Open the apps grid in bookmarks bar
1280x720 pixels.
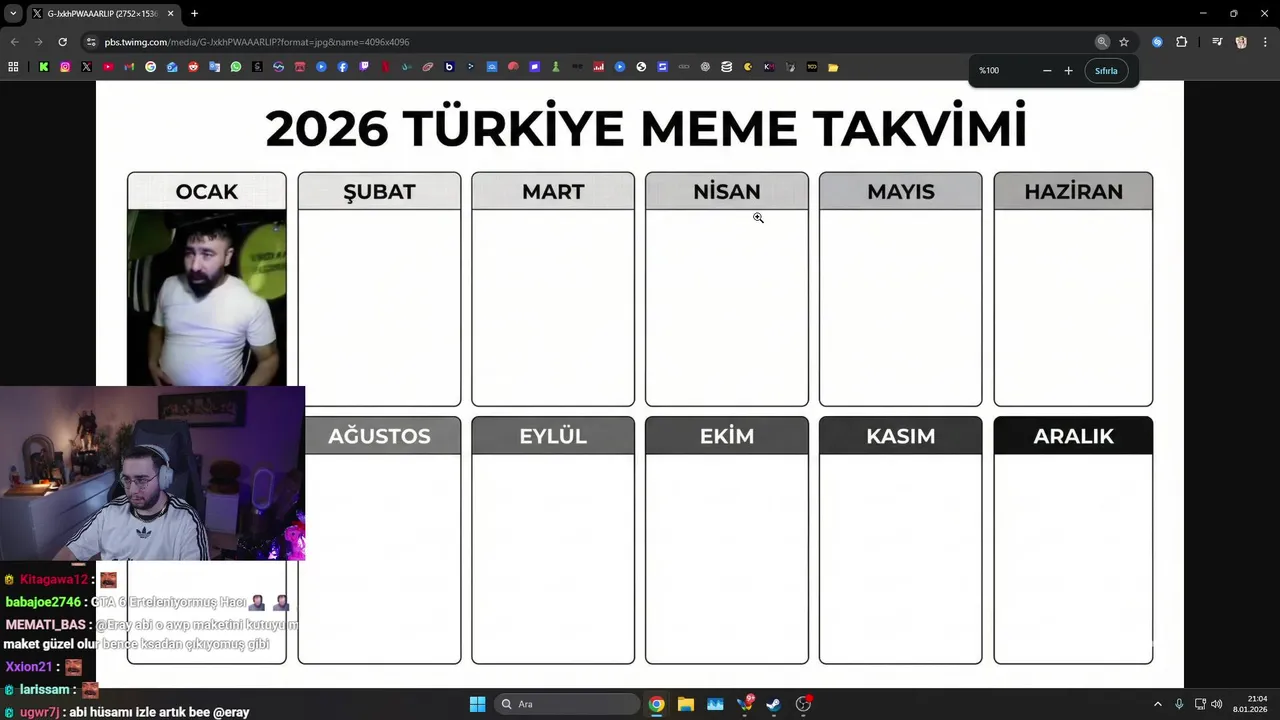[13, 67]
